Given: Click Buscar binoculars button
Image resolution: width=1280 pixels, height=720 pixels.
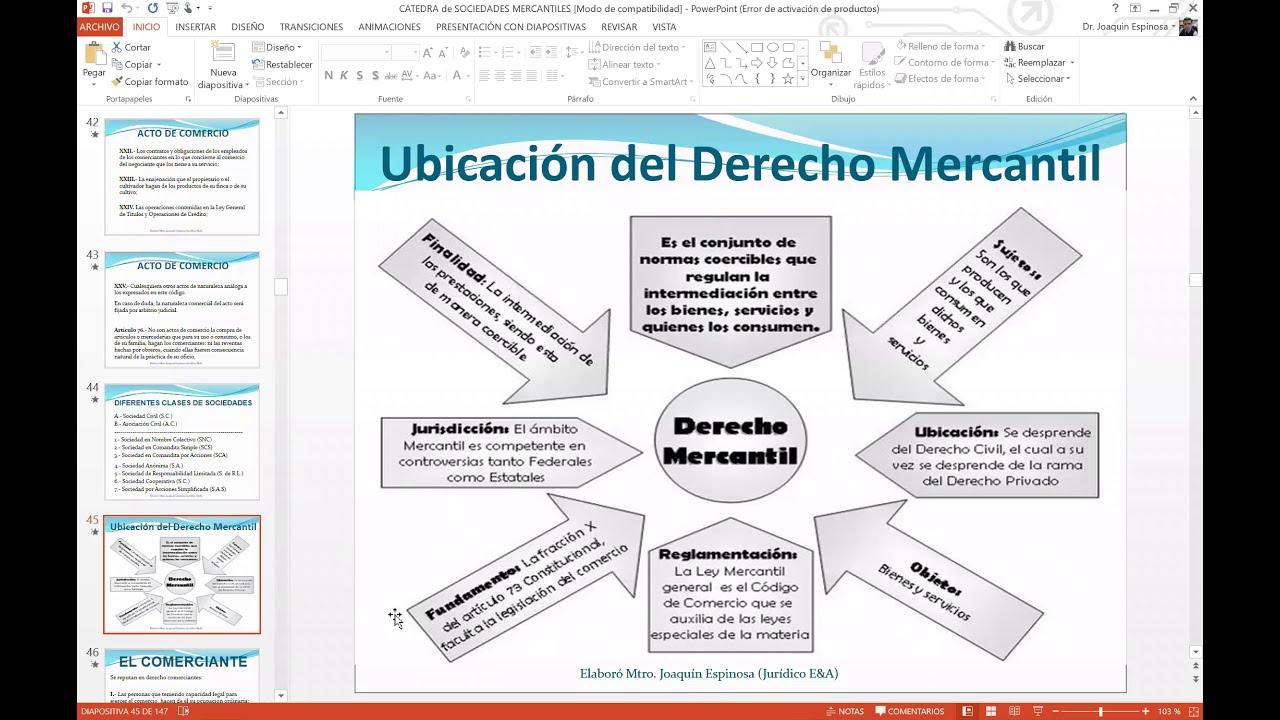Looking at the screenshot, I should pos(1025,47).
